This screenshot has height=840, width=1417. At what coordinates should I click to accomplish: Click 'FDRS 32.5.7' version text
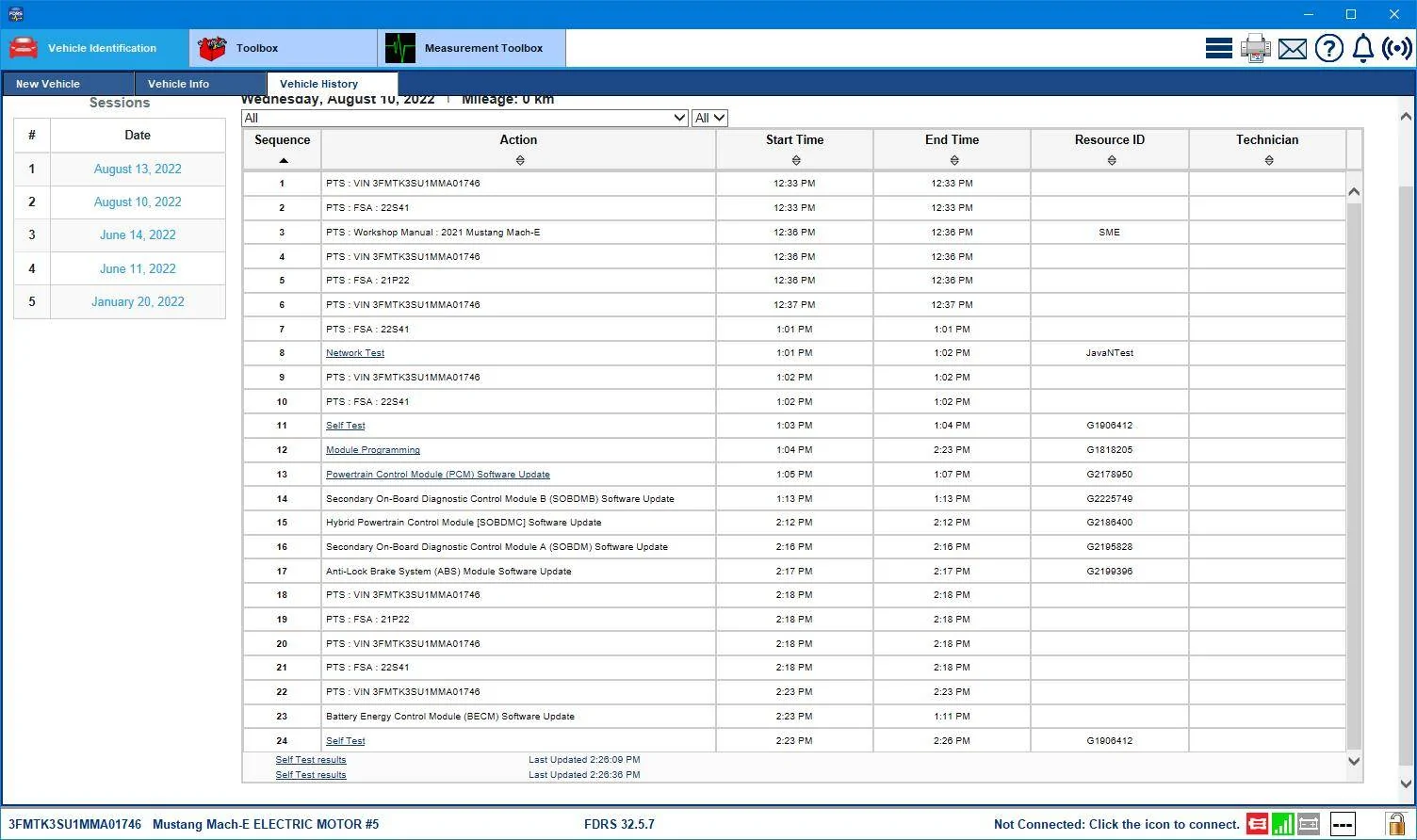click(619, 824)
